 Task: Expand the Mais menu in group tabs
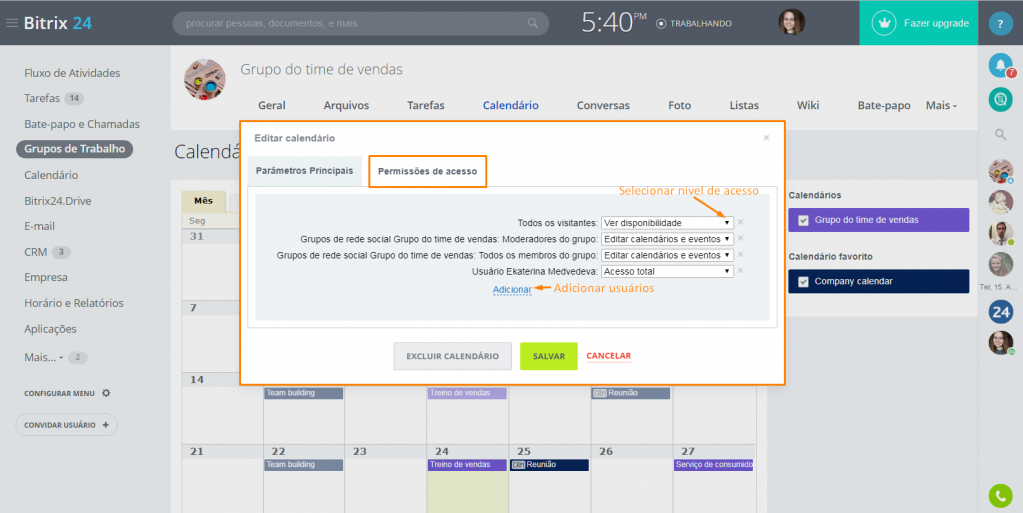tap(941, 105)
